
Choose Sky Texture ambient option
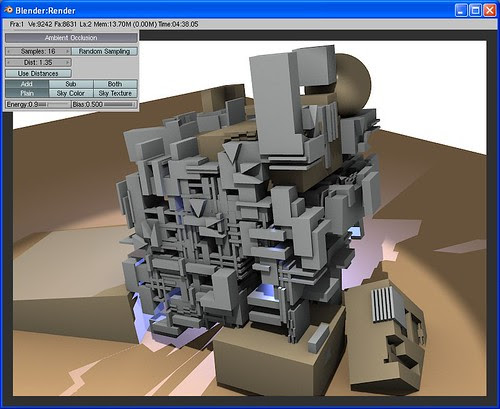coord(115,93)
